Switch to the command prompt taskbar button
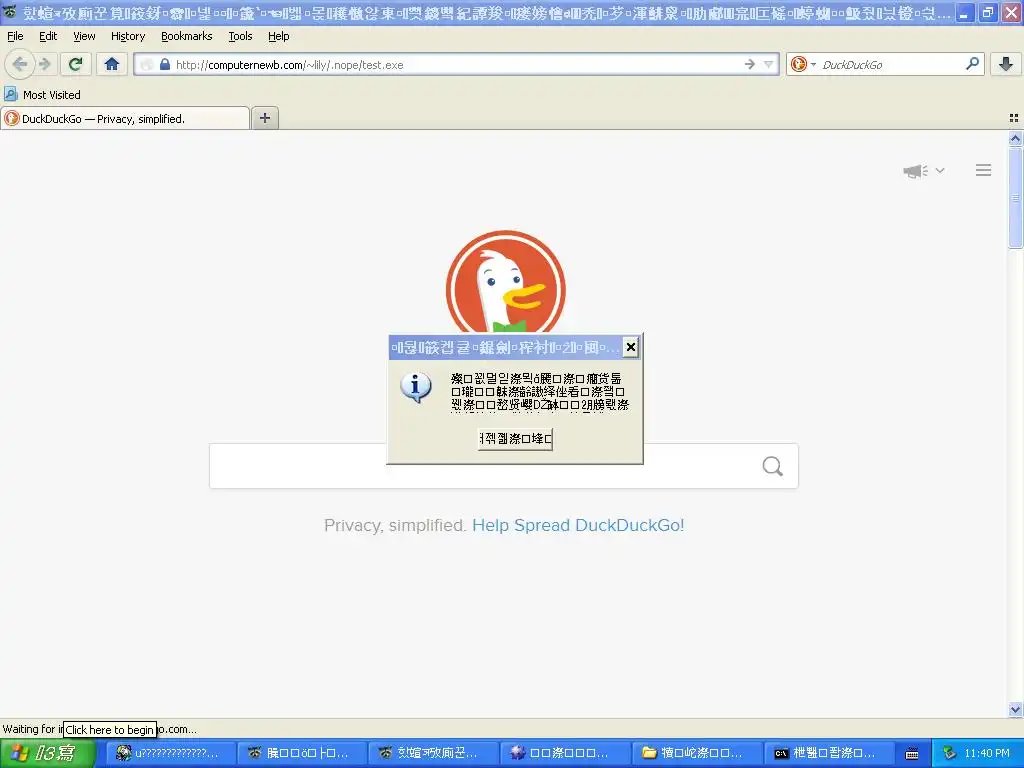The height and width of the screenshot is (768, 1024). click(x=828, y=753)
